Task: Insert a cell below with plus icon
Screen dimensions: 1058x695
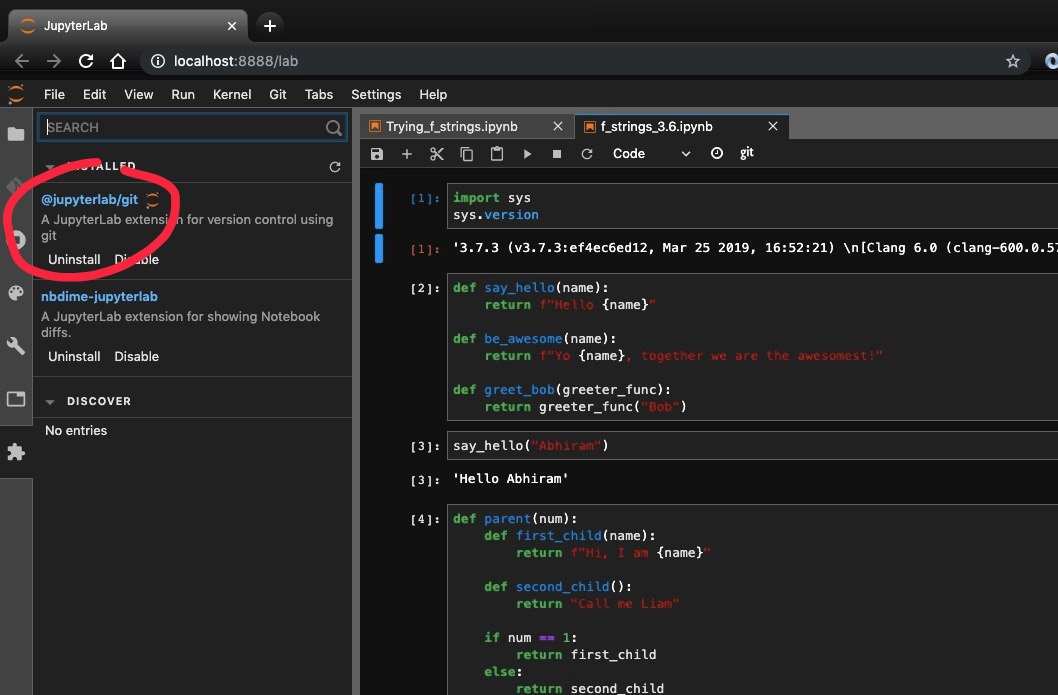Action: [407, 154]
